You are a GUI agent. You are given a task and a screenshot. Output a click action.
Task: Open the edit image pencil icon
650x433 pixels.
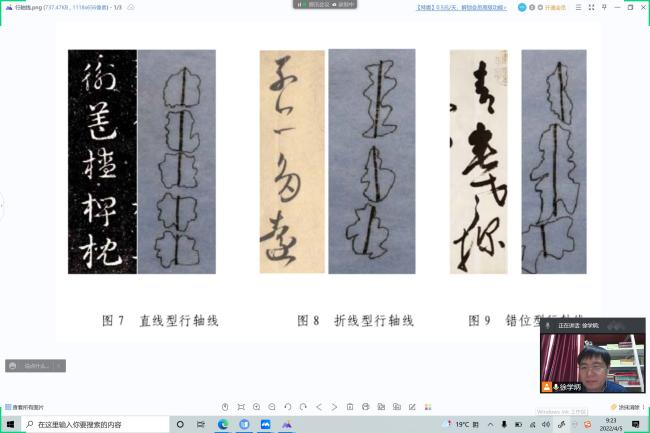(412, 407)
